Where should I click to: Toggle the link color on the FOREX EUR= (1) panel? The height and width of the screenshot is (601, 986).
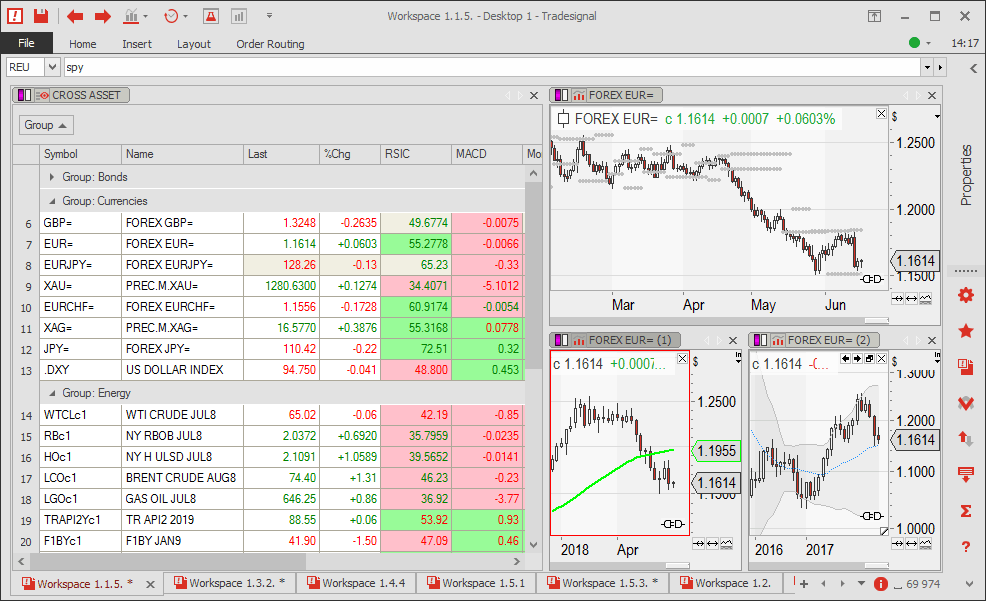tap(562, 340)
